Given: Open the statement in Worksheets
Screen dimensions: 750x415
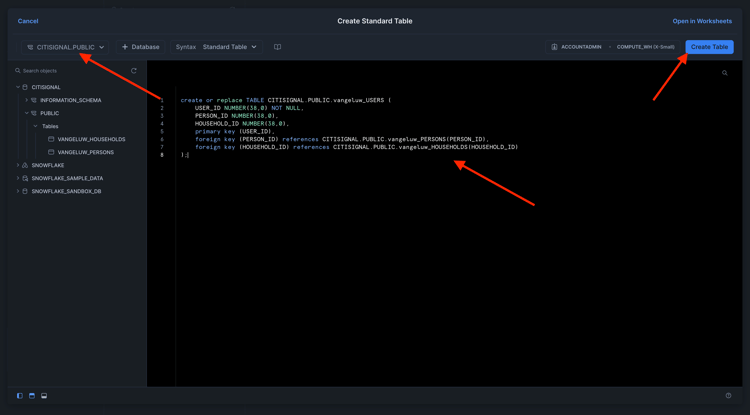Looking at the screenshot, I should click(702, 21).
